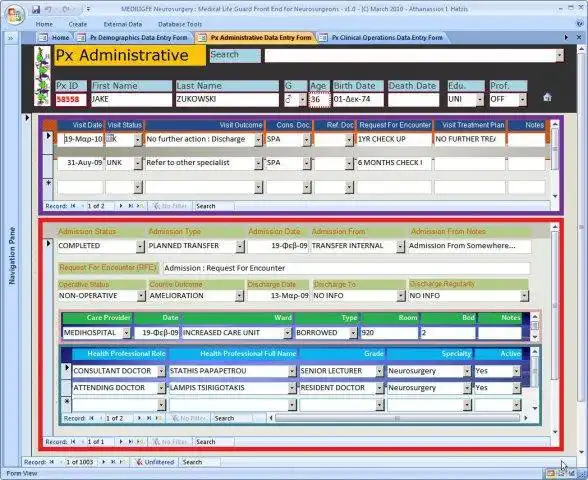Click Discharge Date field 13-Μαρ-09
The height and width of the screenshot is (480, 588).
click(x=278, y=296)
